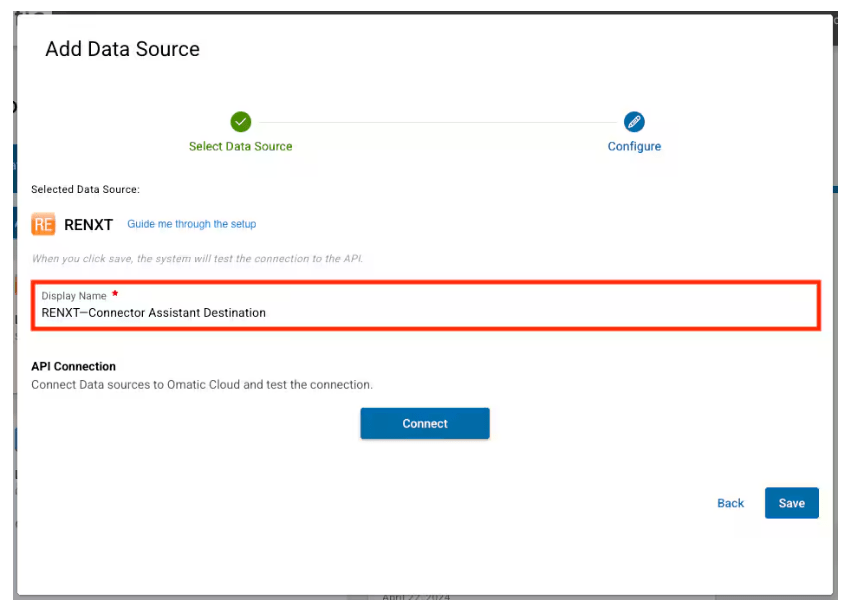This screenshot has width=853, height=613.
Task: Click the 'When you click save' hint text
Action: tap(197, 258)
